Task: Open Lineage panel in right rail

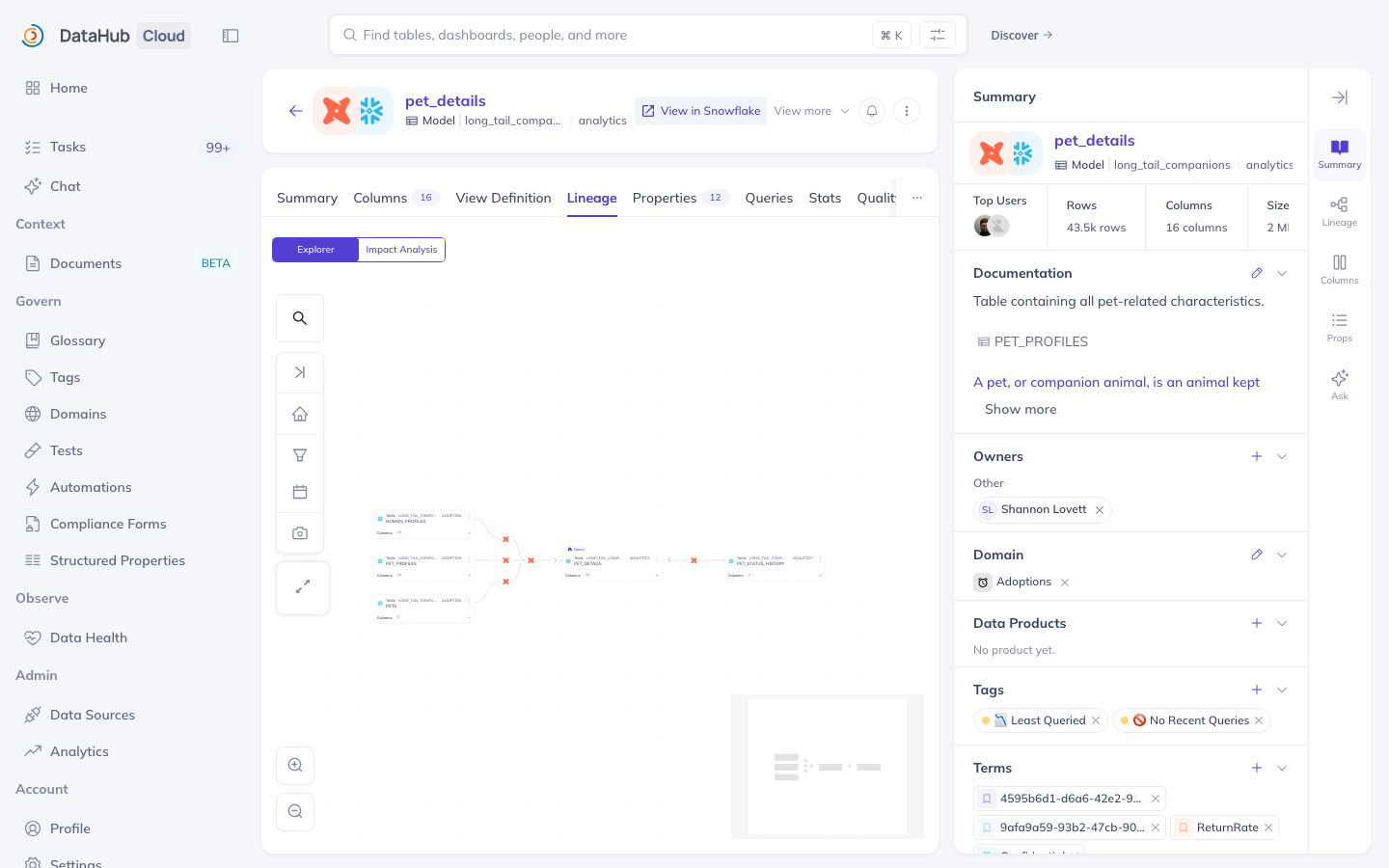Action: point(1340,211)
